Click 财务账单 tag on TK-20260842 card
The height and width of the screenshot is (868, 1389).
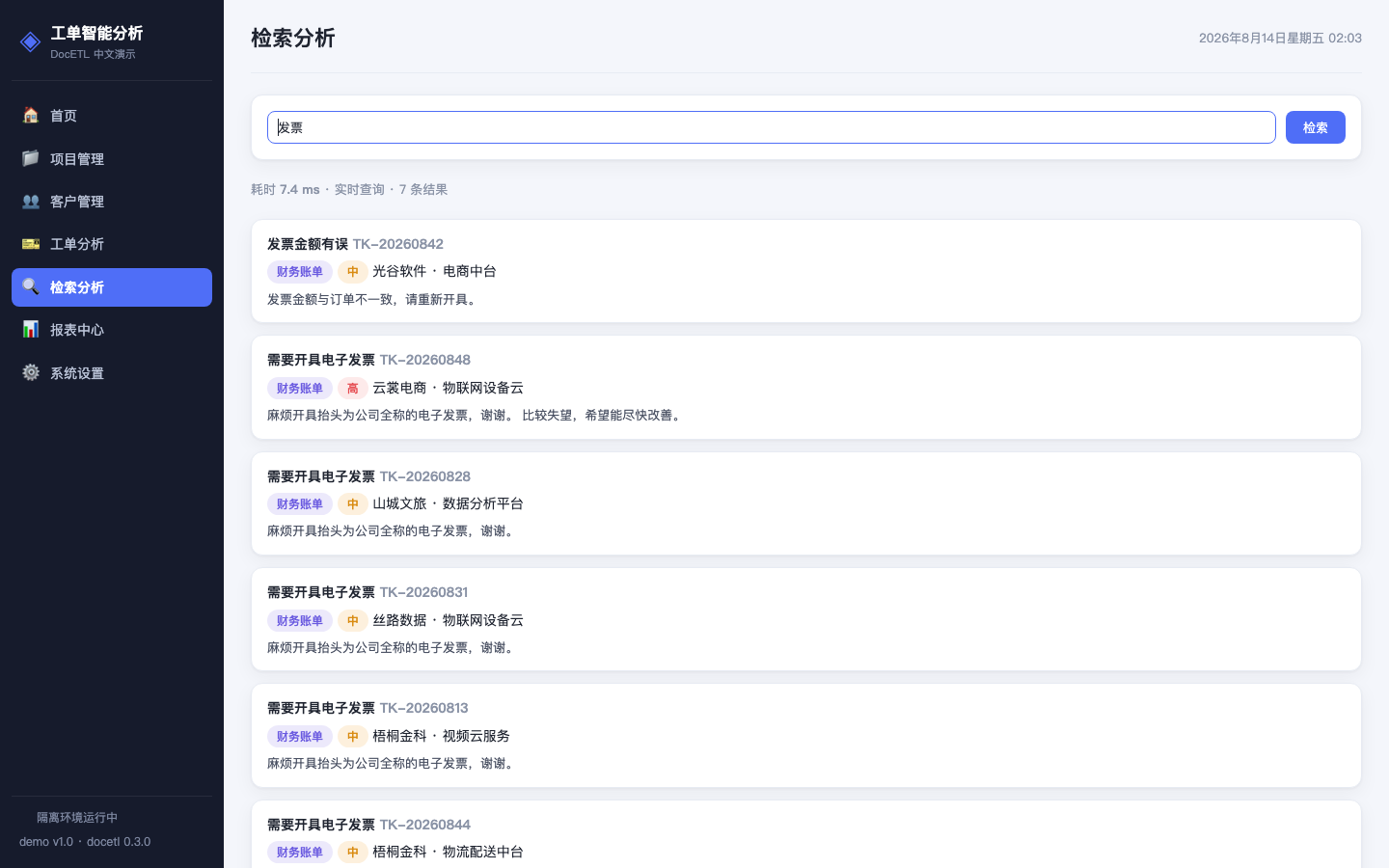(x=300, y=272)
